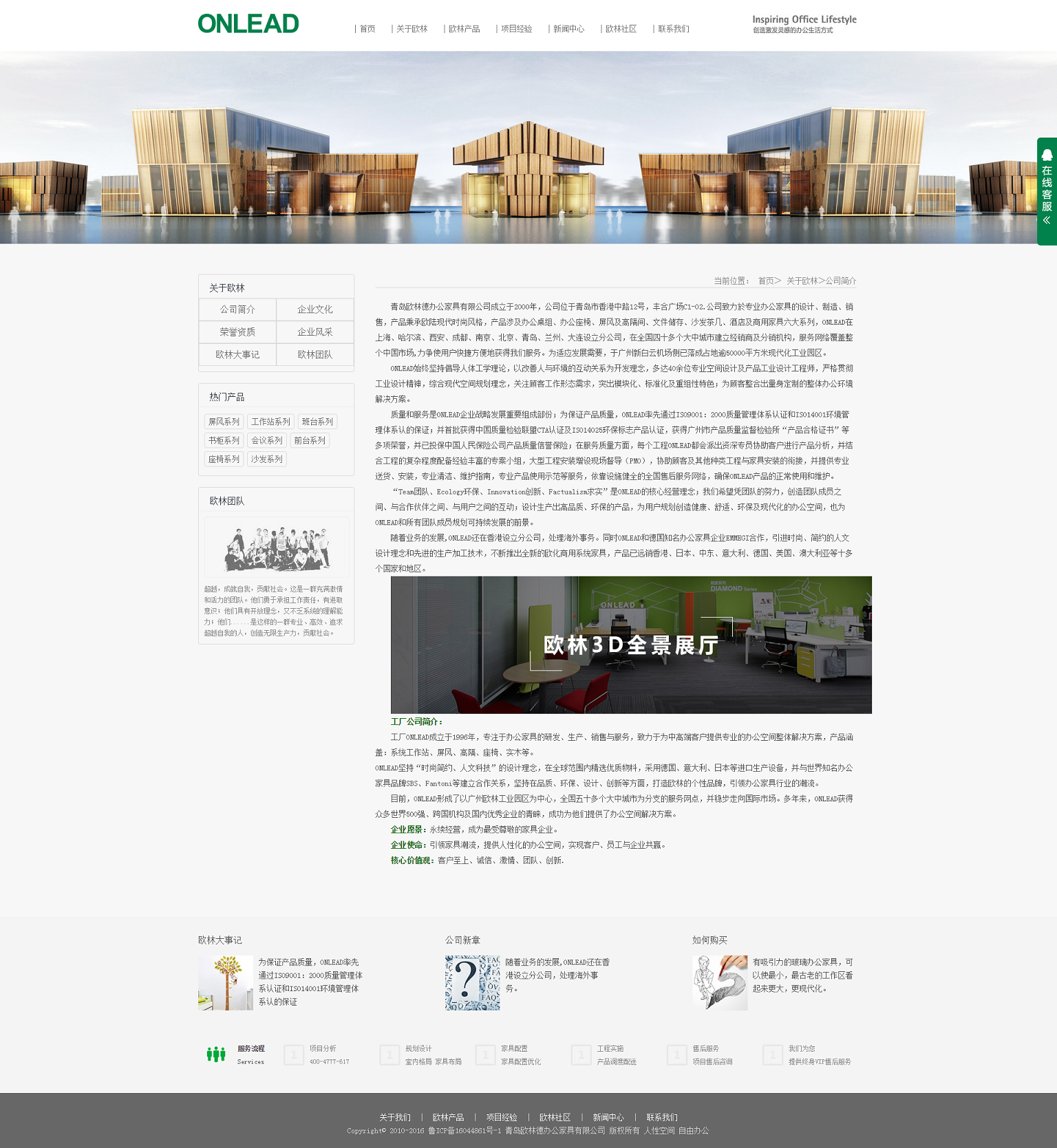1057x1148 pixels.
Task: Open the sketch thumbnail under 如何购买
Action: pos(720,982)
